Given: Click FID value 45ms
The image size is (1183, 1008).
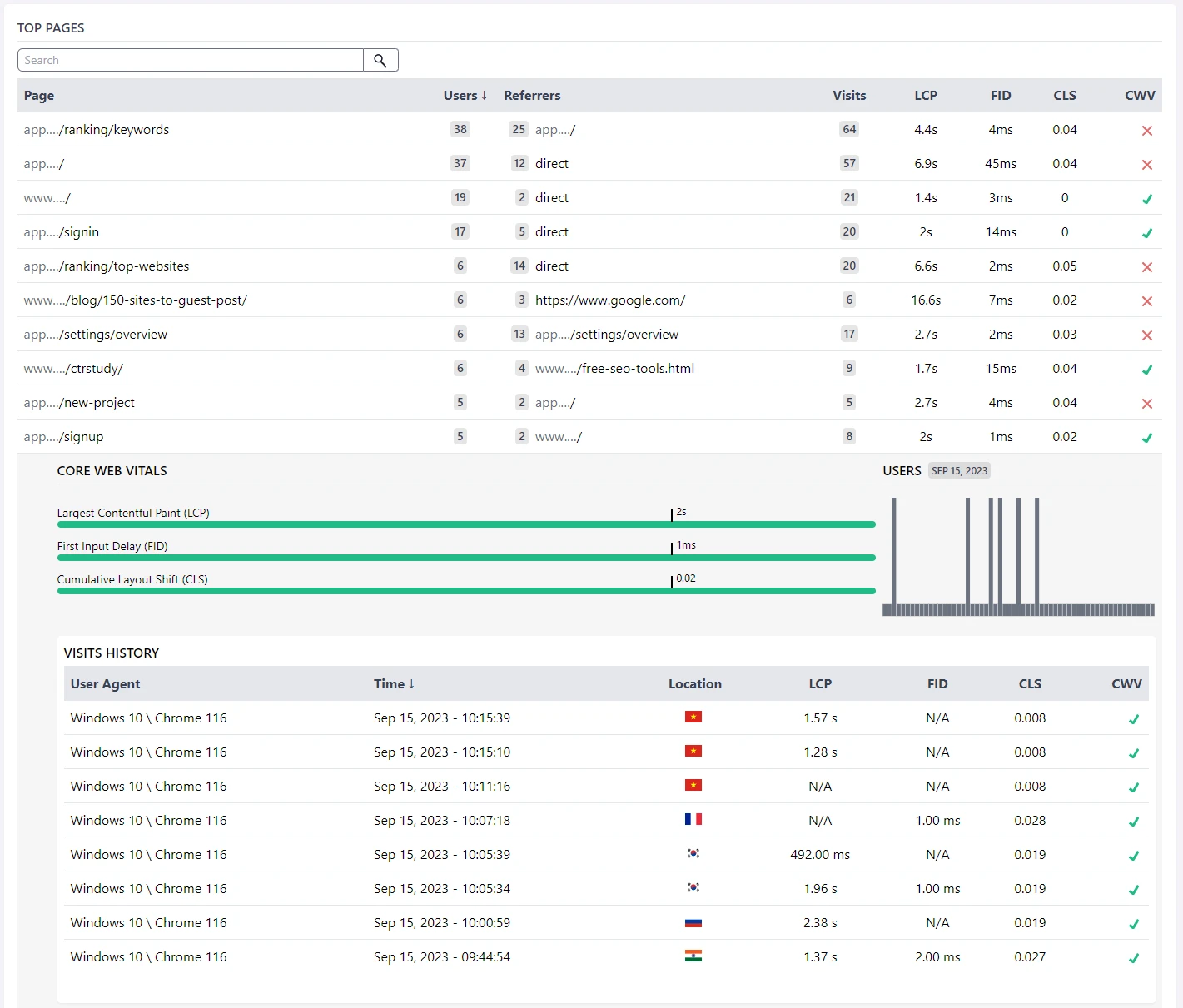Looking at the screenshot, I should click(1001, 164).
